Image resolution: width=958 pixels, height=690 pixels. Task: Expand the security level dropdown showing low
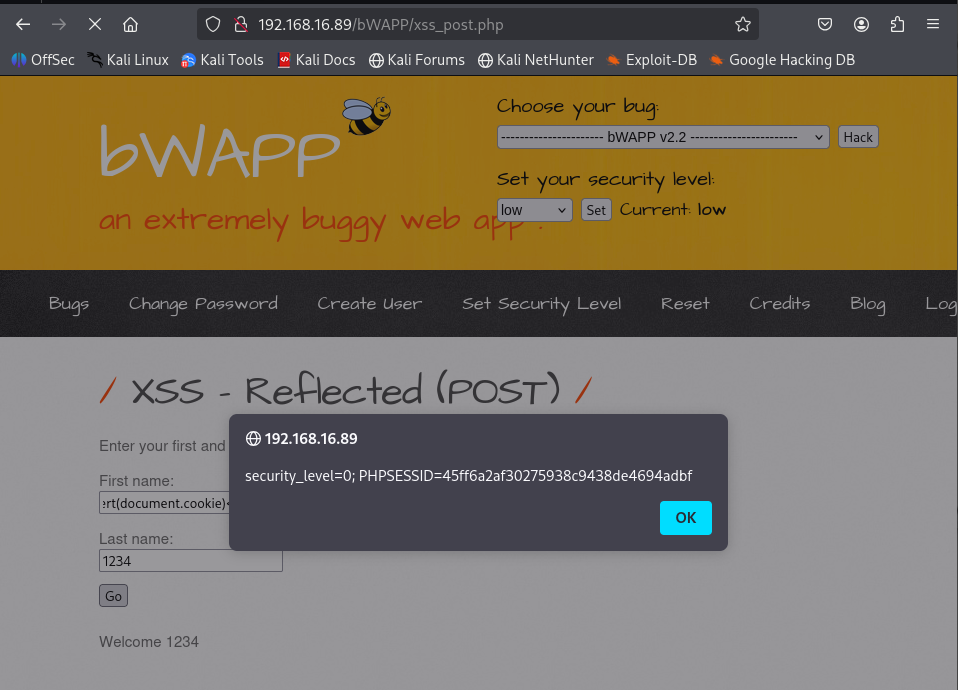coord(534,210)
